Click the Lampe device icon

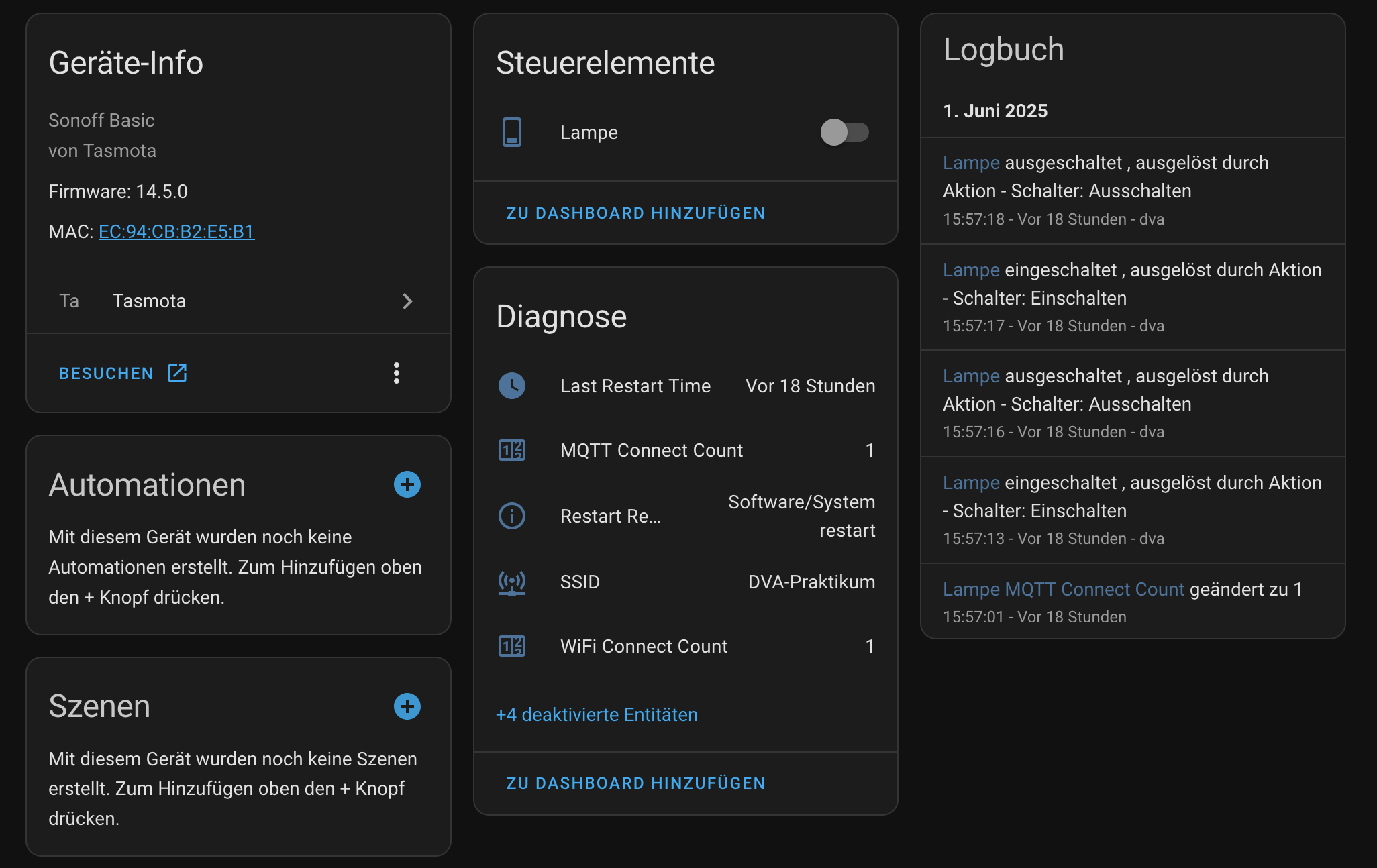pos(512,132)
